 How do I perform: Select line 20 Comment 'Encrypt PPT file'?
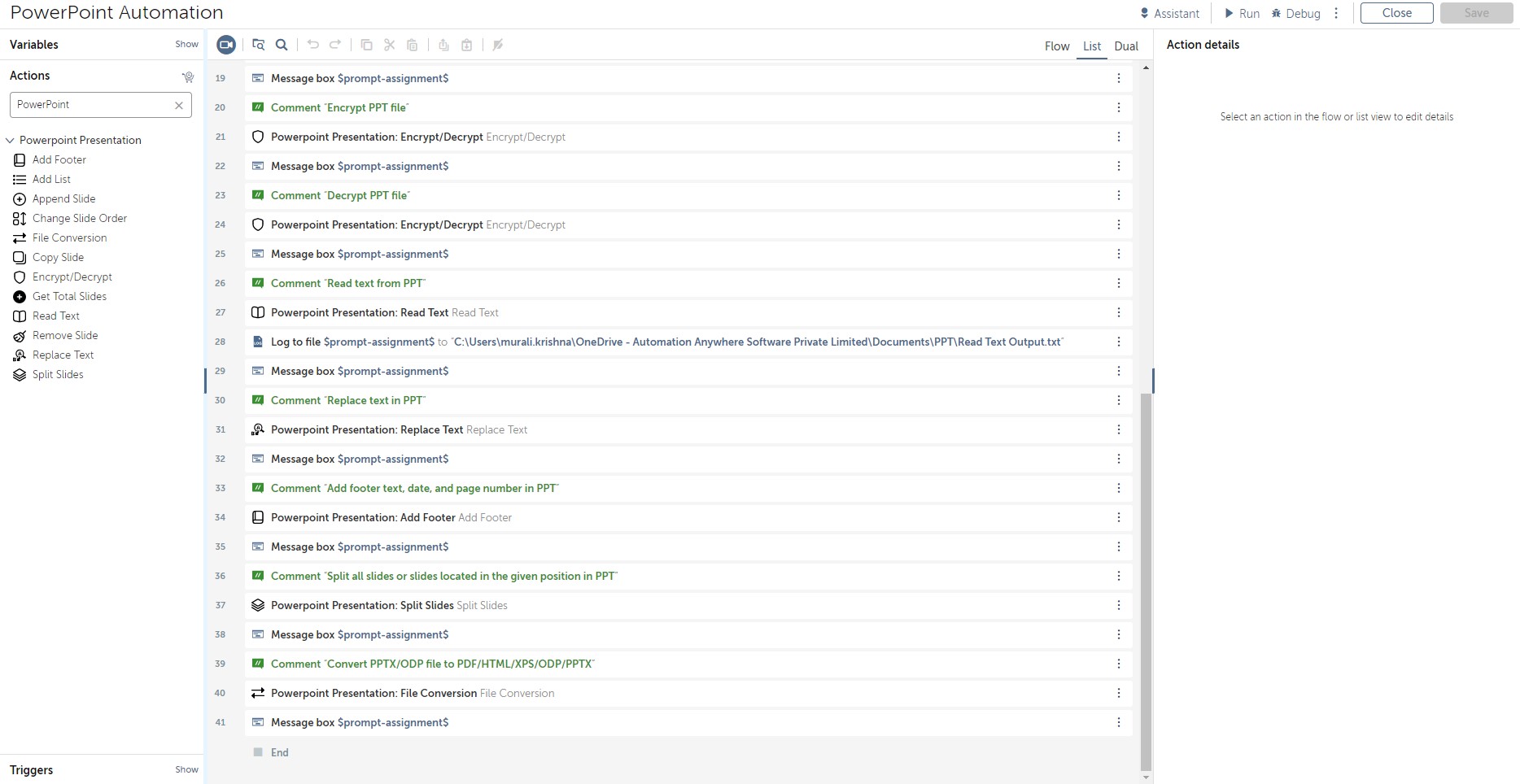point(688,108)
